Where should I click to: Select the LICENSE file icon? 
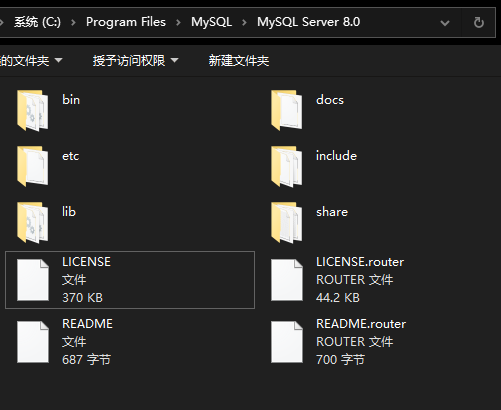coord(33,280)
